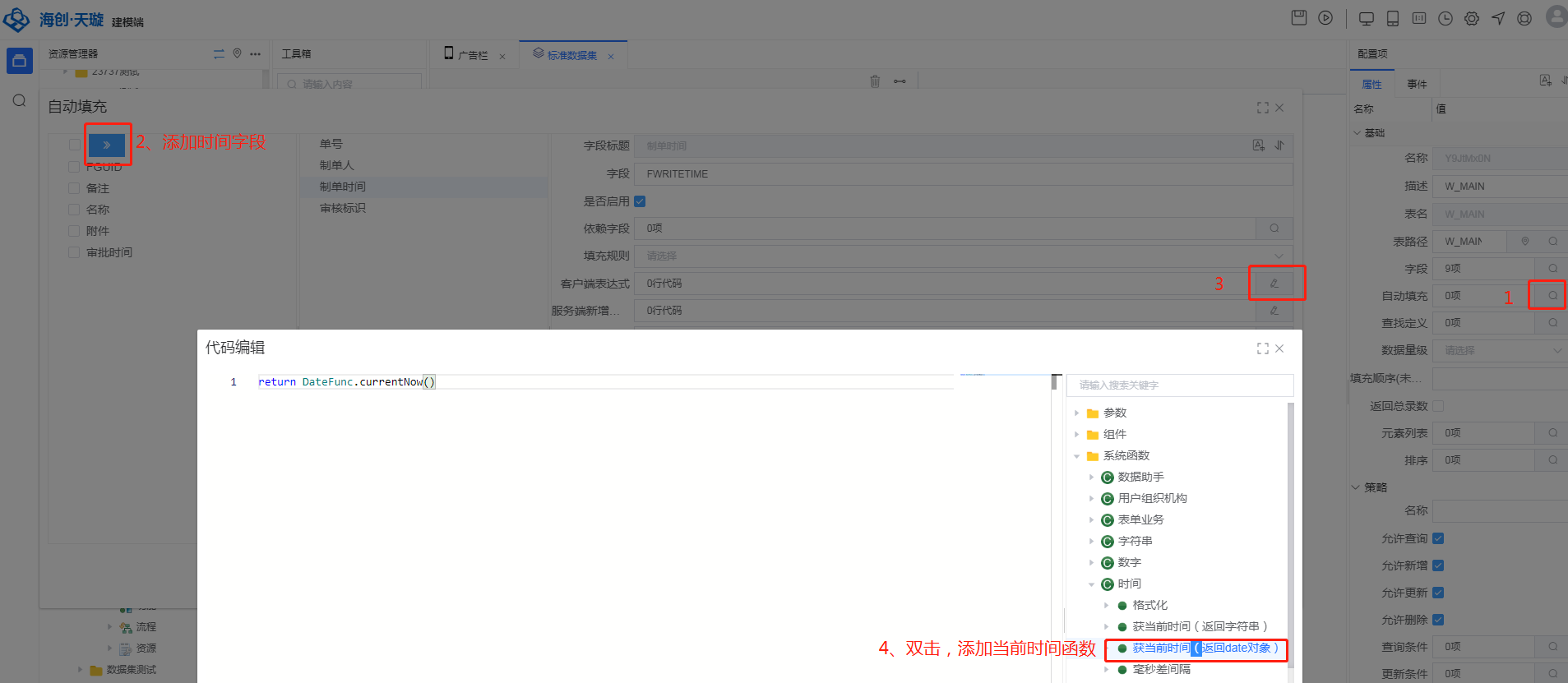Select 获当前时间（返回字符串）function
The width and height of the screenshot is (1568, 683).
click(x=1200, y=626)
